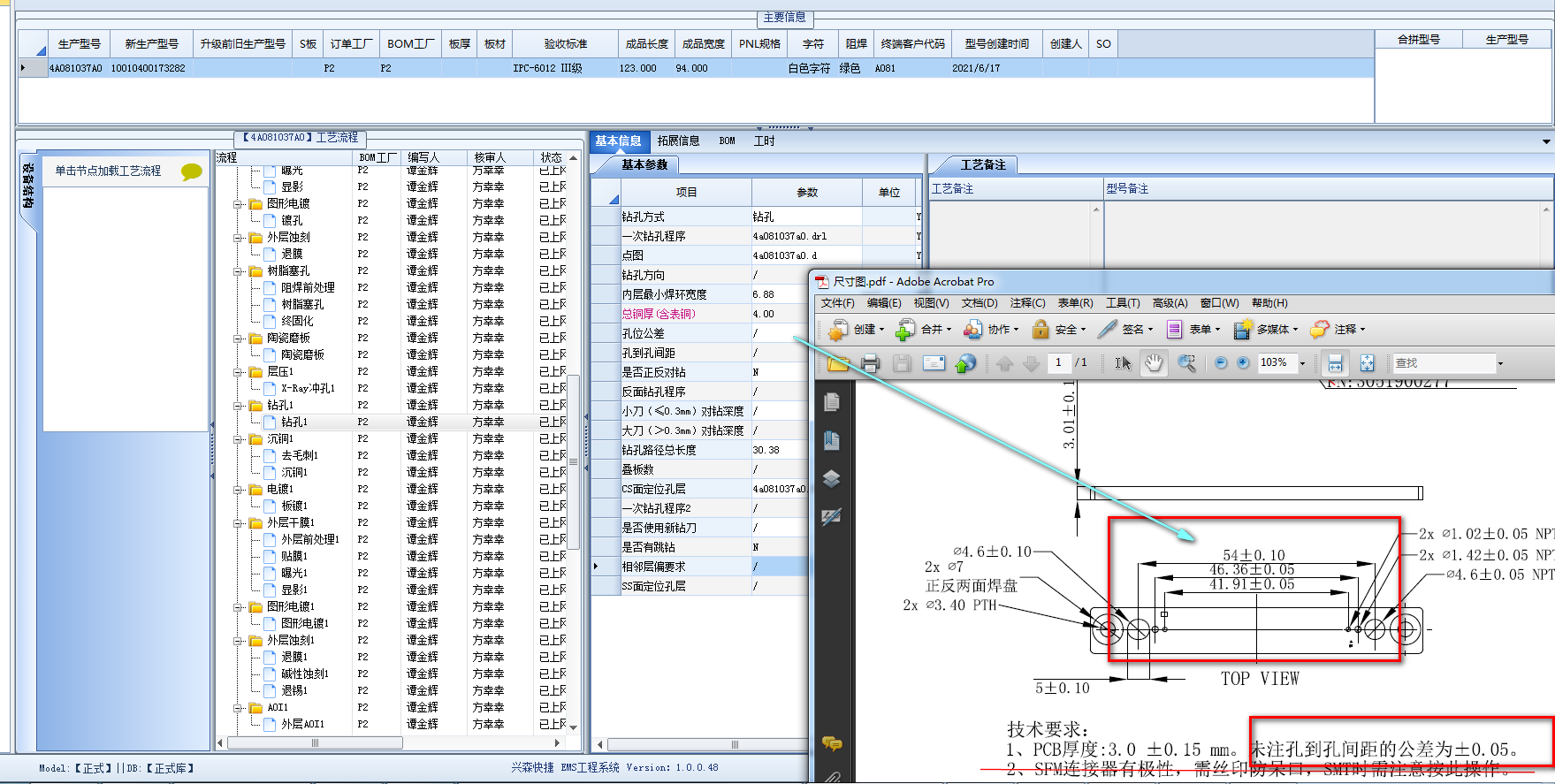The height and width of the screenshot is (784, 1555).
Task: Fit page width with scrolling icon
Action: pos(1335,363)
